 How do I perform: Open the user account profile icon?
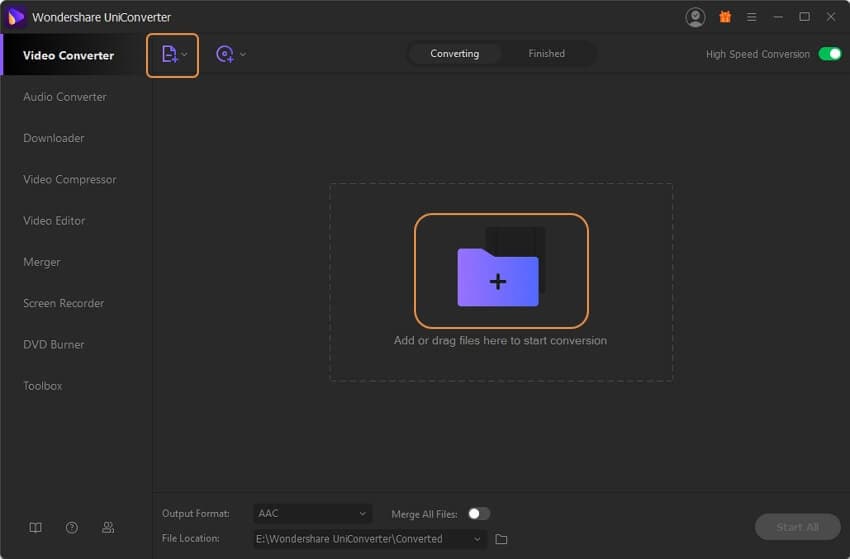695,17
